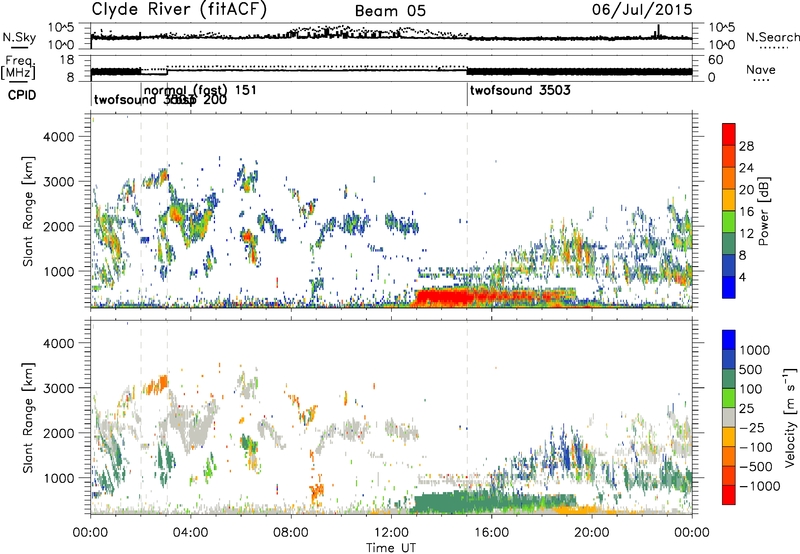800x554 pixels.
Task: Select the "Beam 05" header text
Action: [x=390, y=11]
